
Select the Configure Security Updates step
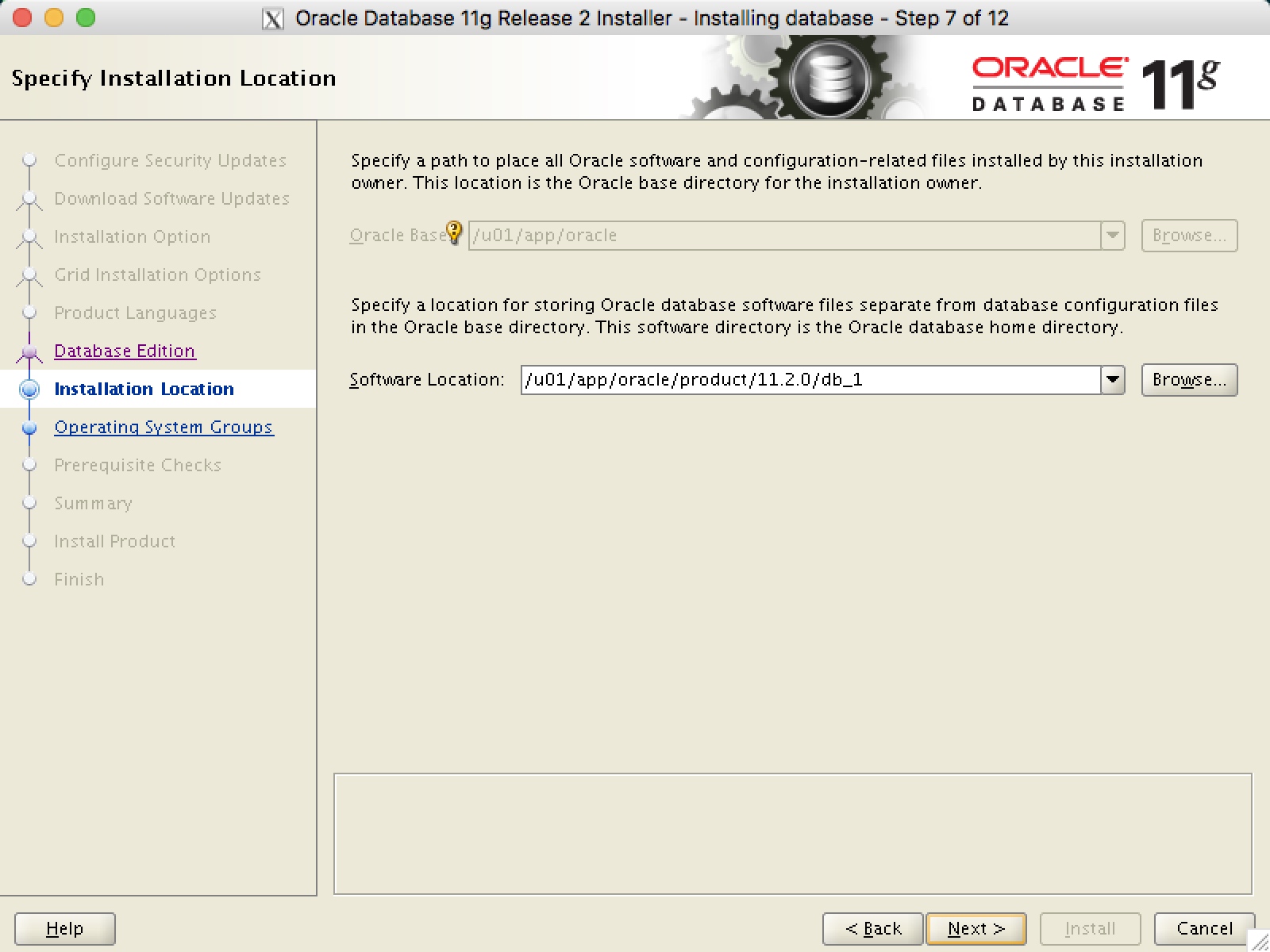tap(170, 160)
